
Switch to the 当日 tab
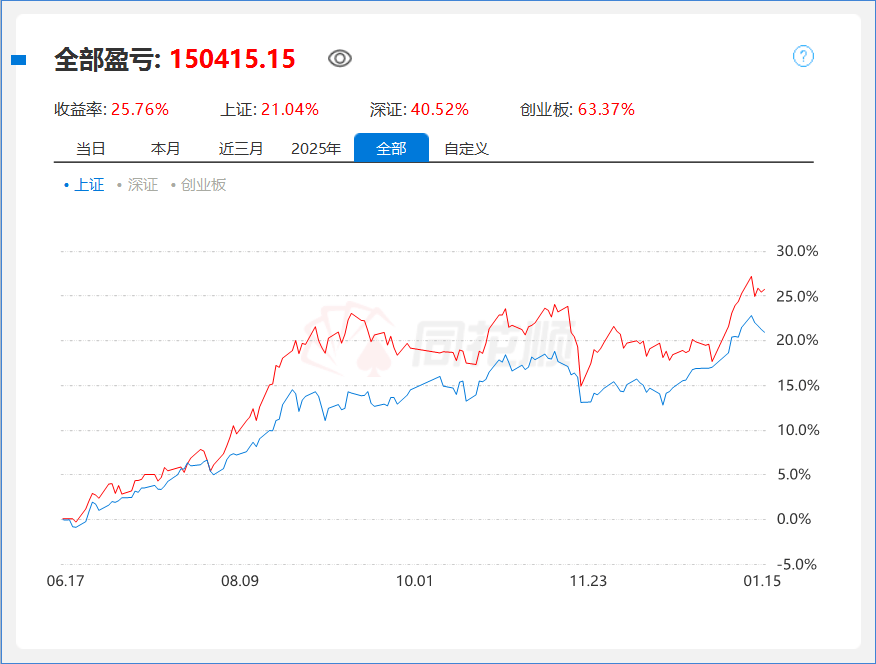click(89, 147)
